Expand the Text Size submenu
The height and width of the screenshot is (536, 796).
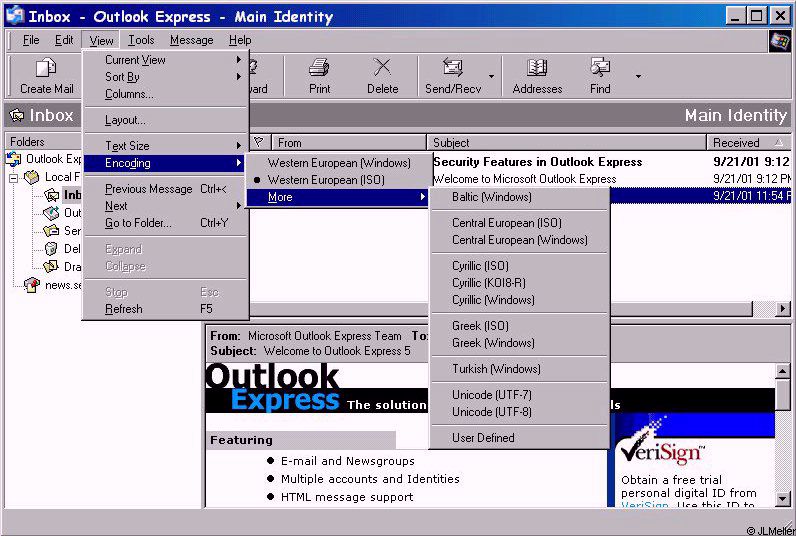coord(165,146)
